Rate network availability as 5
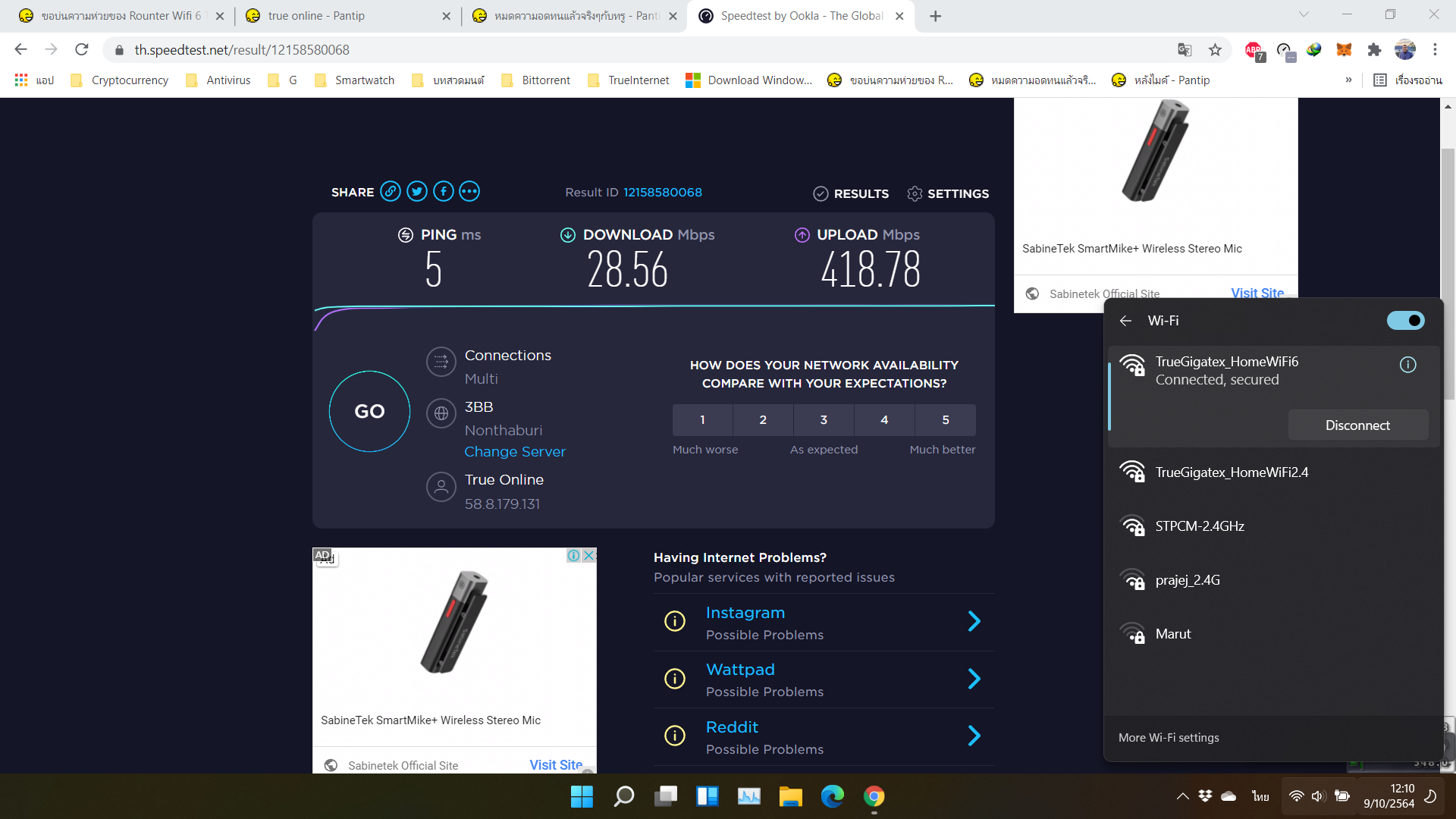 (x=945, y=420)
